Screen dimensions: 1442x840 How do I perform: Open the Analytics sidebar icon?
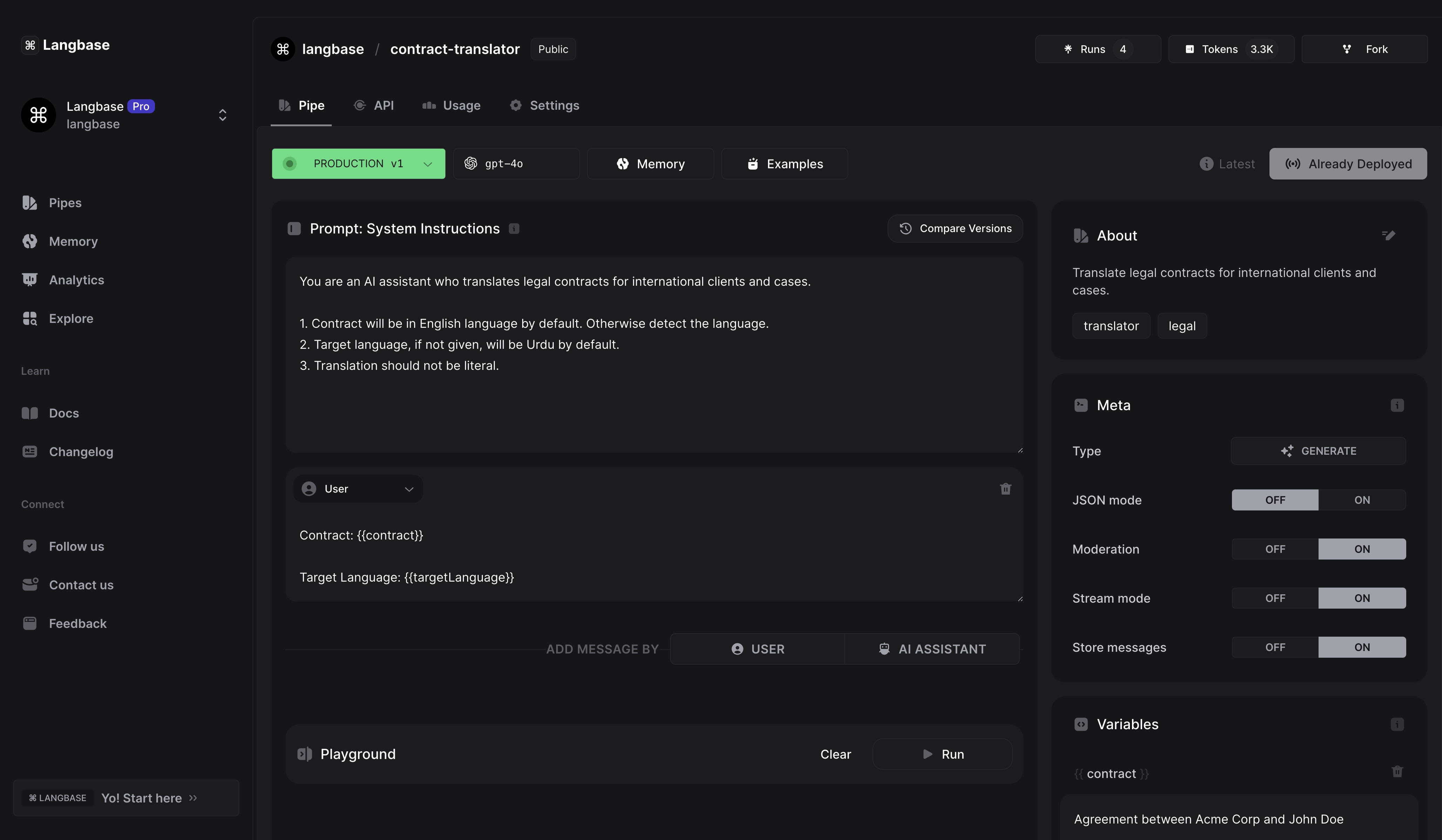point(30,280)
